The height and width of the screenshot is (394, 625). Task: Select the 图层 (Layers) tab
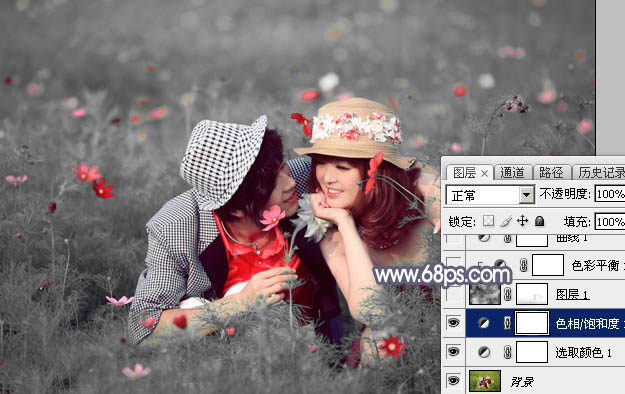[464, 173]
